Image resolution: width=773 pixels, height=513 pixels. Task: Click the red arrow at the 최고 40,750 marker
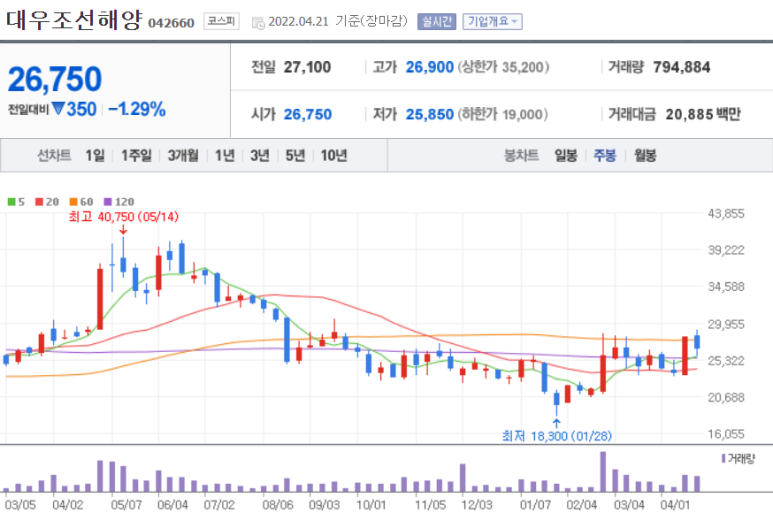(122, 228)
